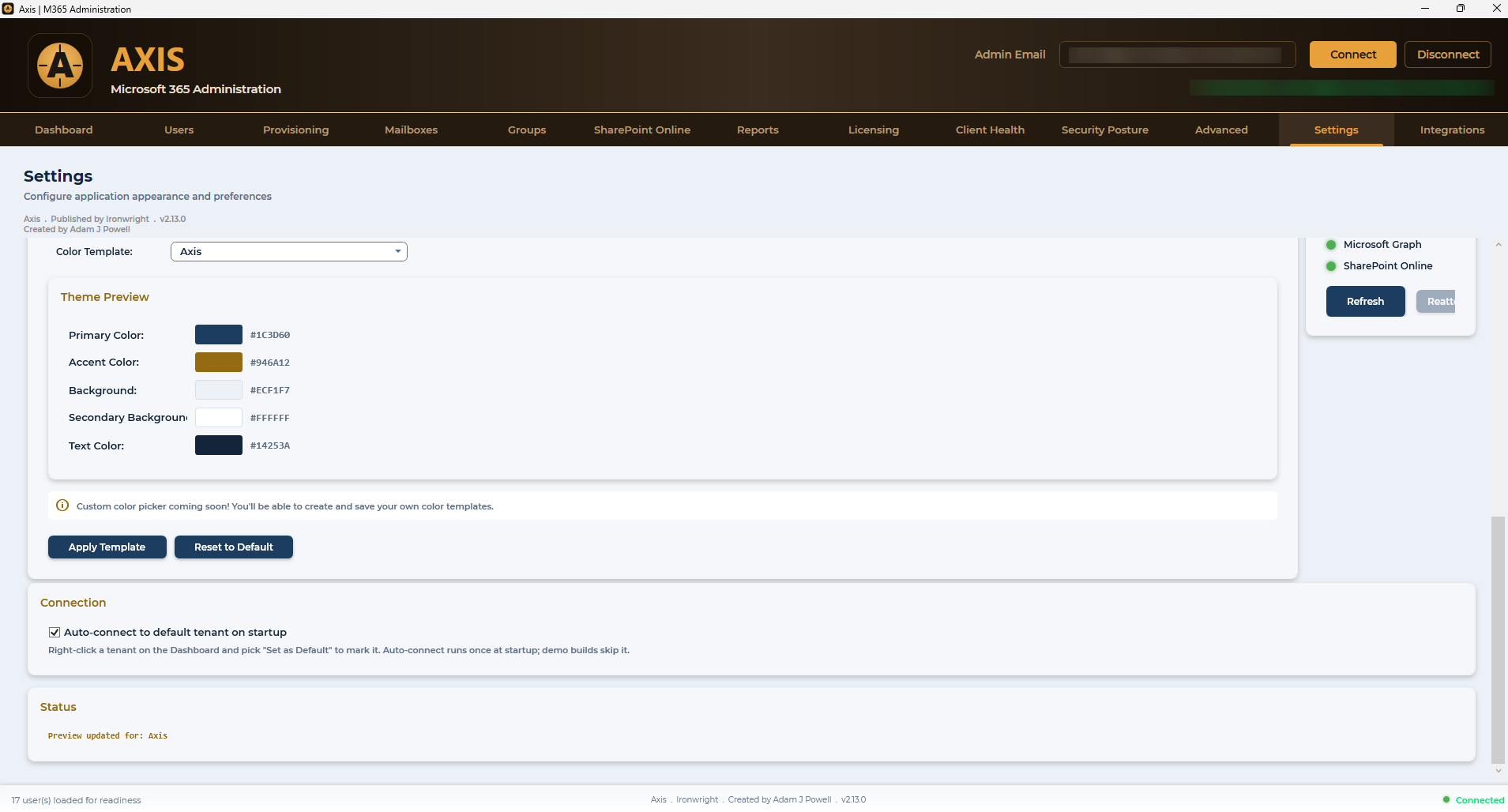Click the Text Color swatch
This screenshot has height=812, width=1508.
(x=219, y=445)
